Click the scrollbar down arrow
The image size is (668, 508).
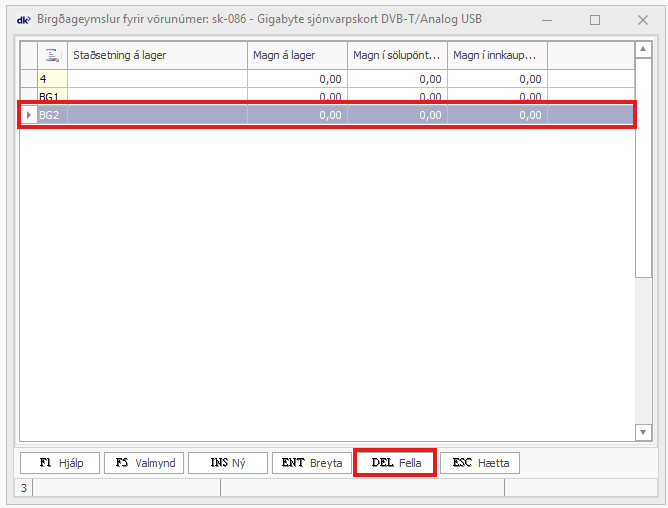(643, 431)
